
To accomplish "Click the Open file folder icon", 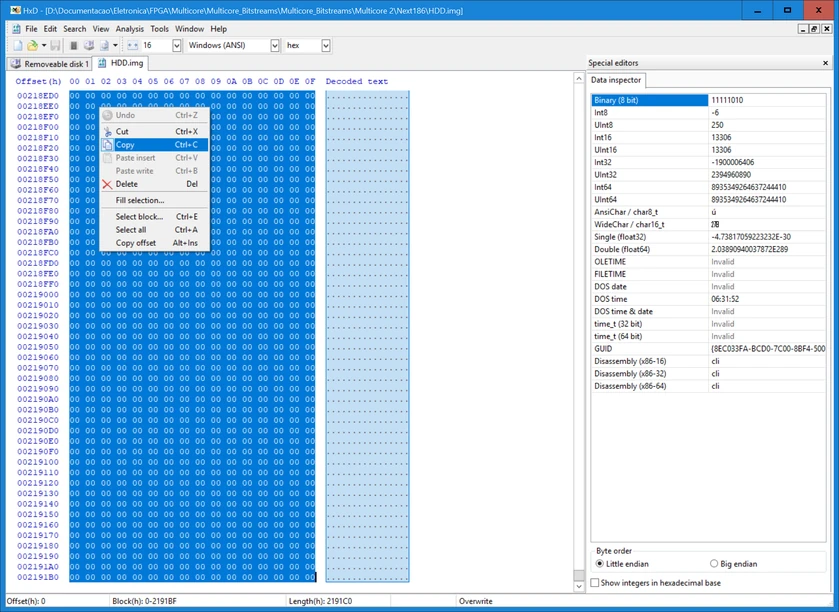I will point(32,46).
